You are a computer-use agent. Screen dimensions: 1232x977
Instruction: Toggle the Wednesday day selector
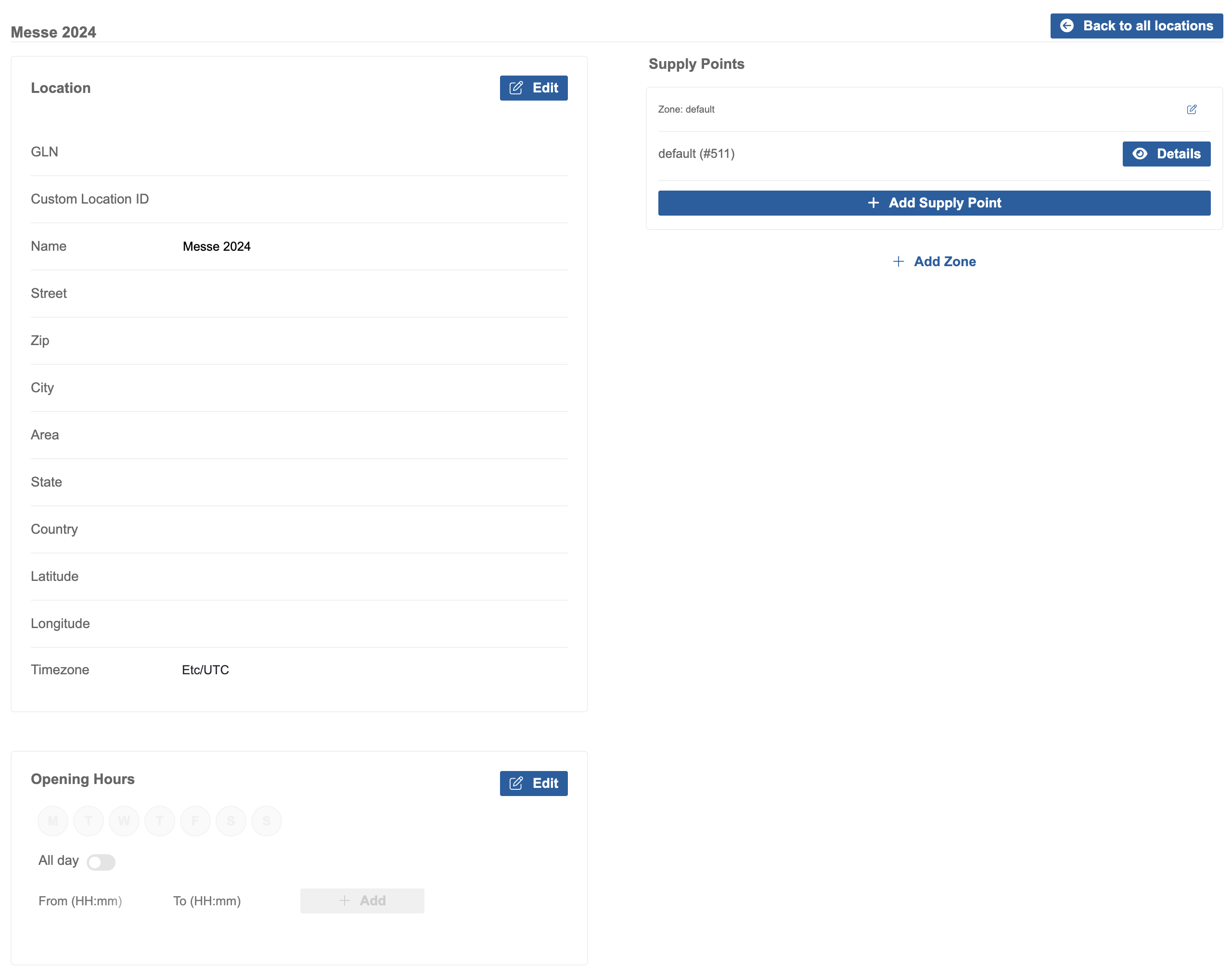(x=124, y=821)
